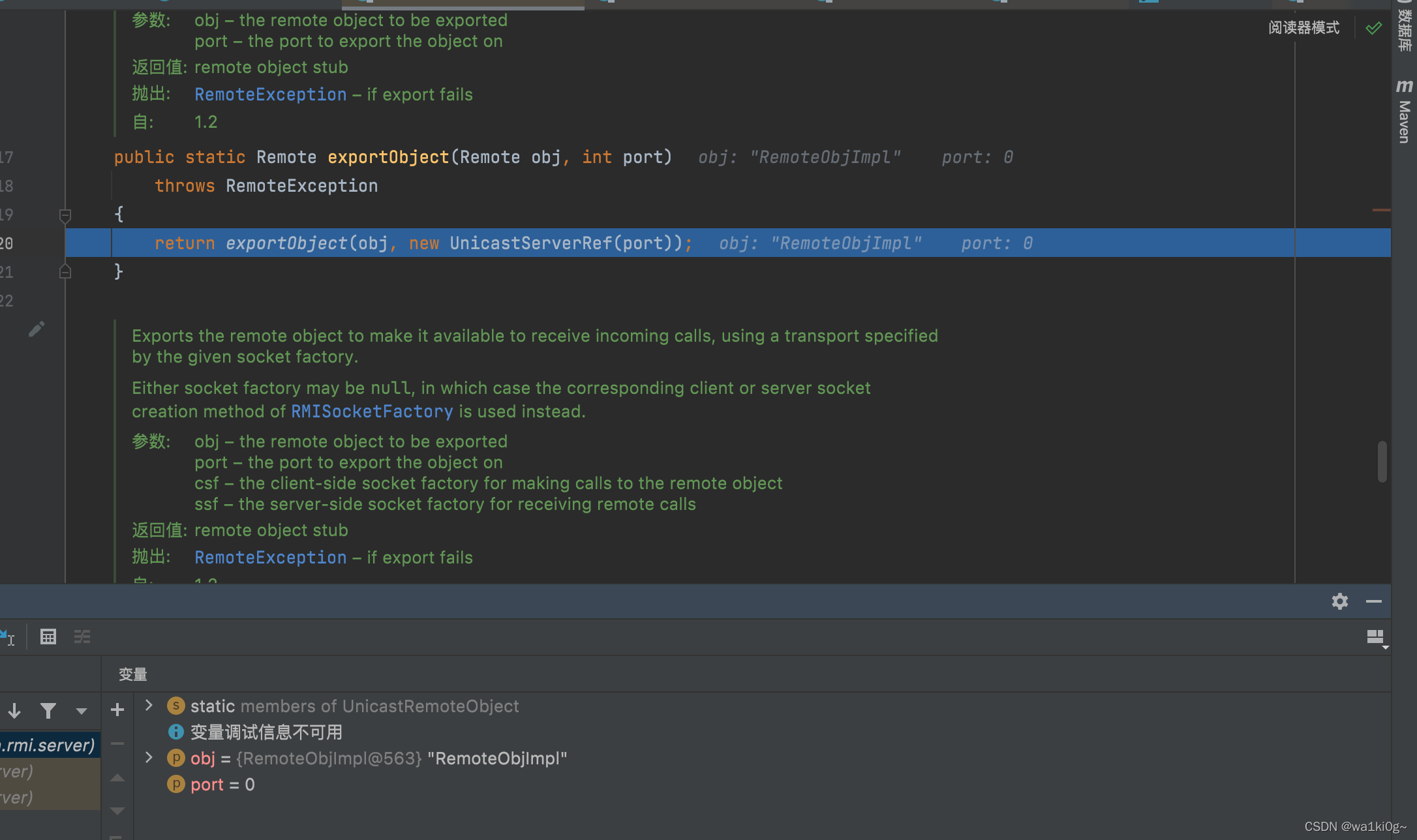Open the second RemoteException doc link
The image size is (1417, 840).
click(270, 558)
